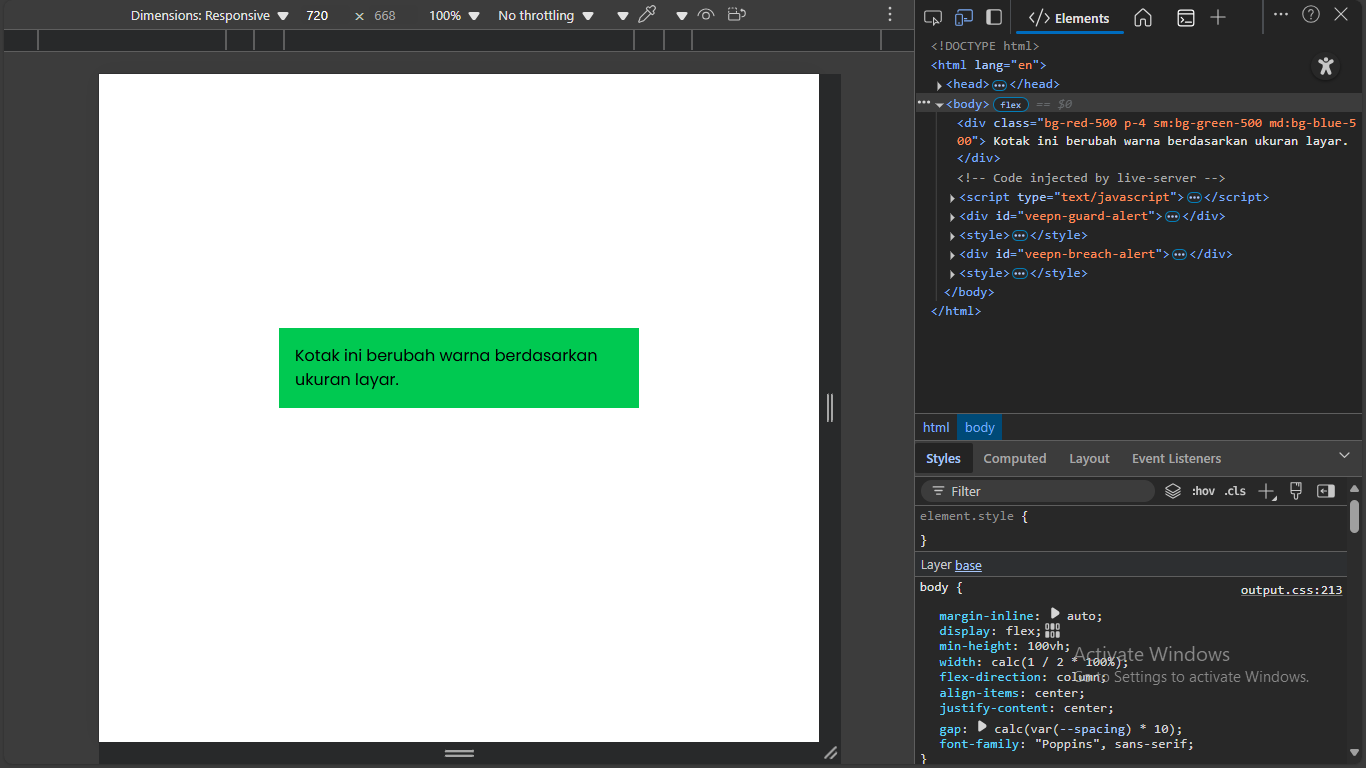Click the eye vision emulation icon

(706, 15)
